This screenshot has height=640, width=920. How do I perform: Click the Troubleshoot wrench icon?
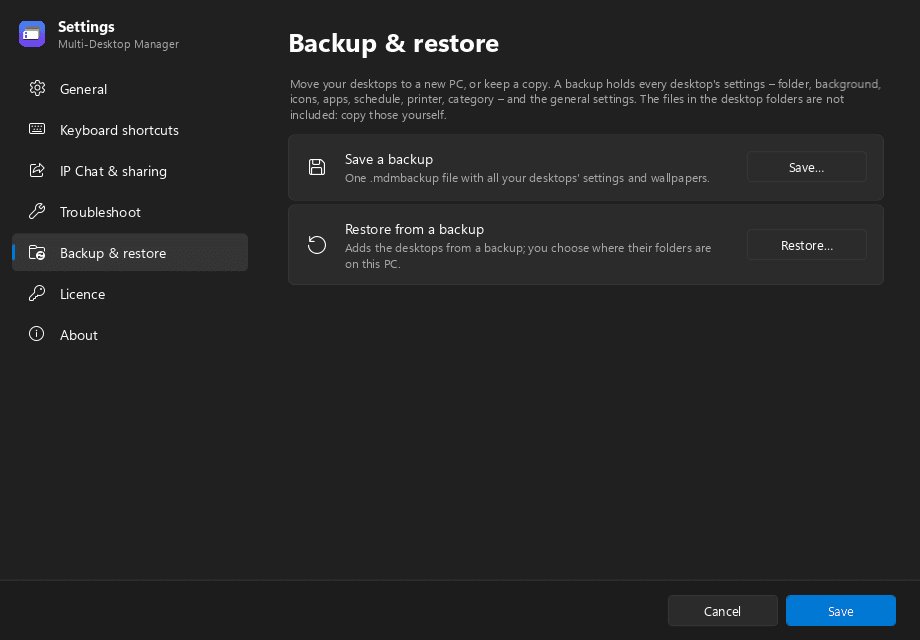[x=37, y=211]
